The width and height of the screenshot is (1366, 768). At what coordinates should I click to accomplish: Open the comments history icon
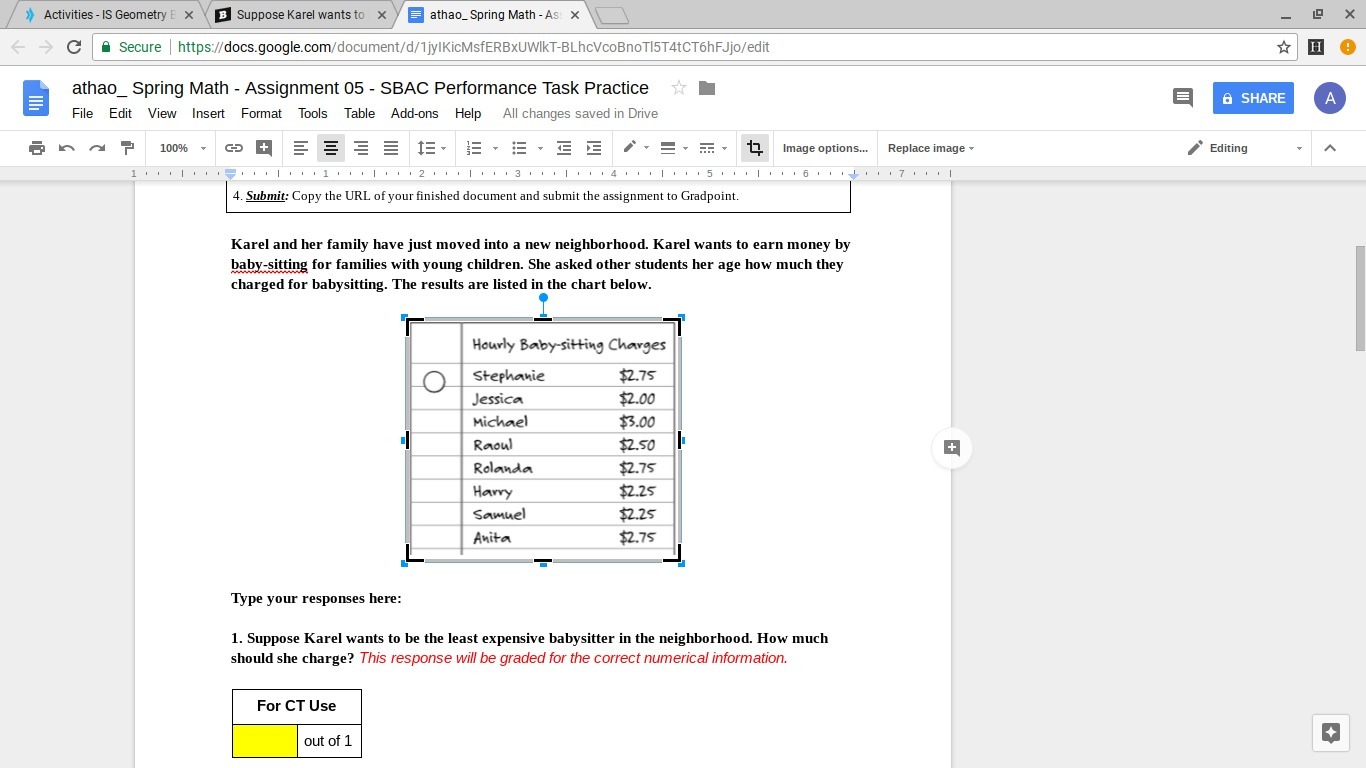click(x=1182, y=98)
